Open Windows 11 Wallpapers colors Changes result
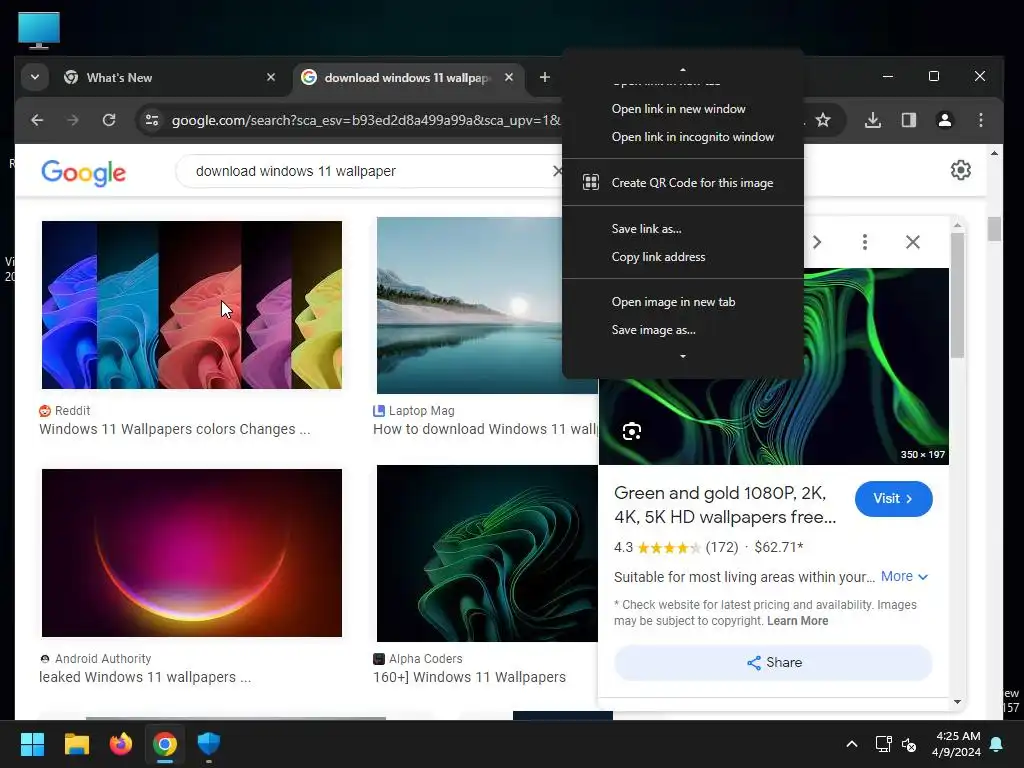The height and width of the screenshot is (768, 1024). pyautogui.click(x=174, y=430)
